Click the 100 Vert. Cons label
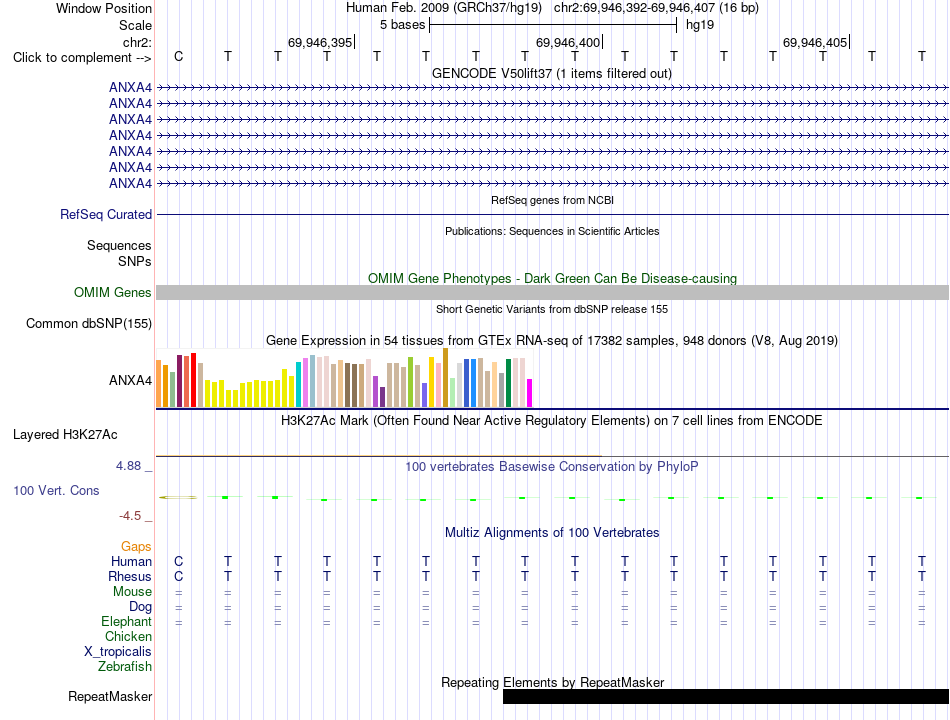Viewport: 950px width, 720px height. coord(56,490)
